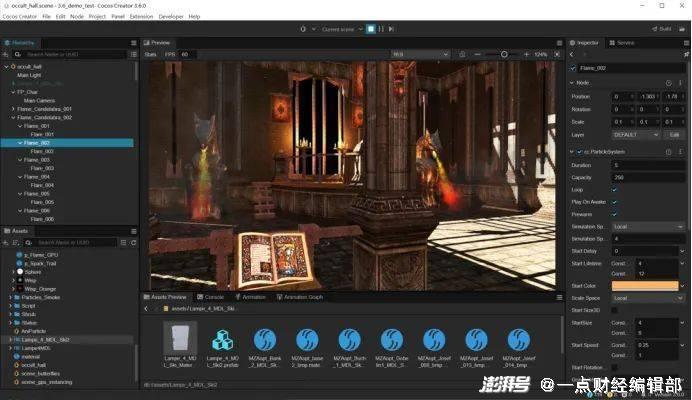Navigate back in Assets Preview path
692x400 pixels.
coord(146,309)
